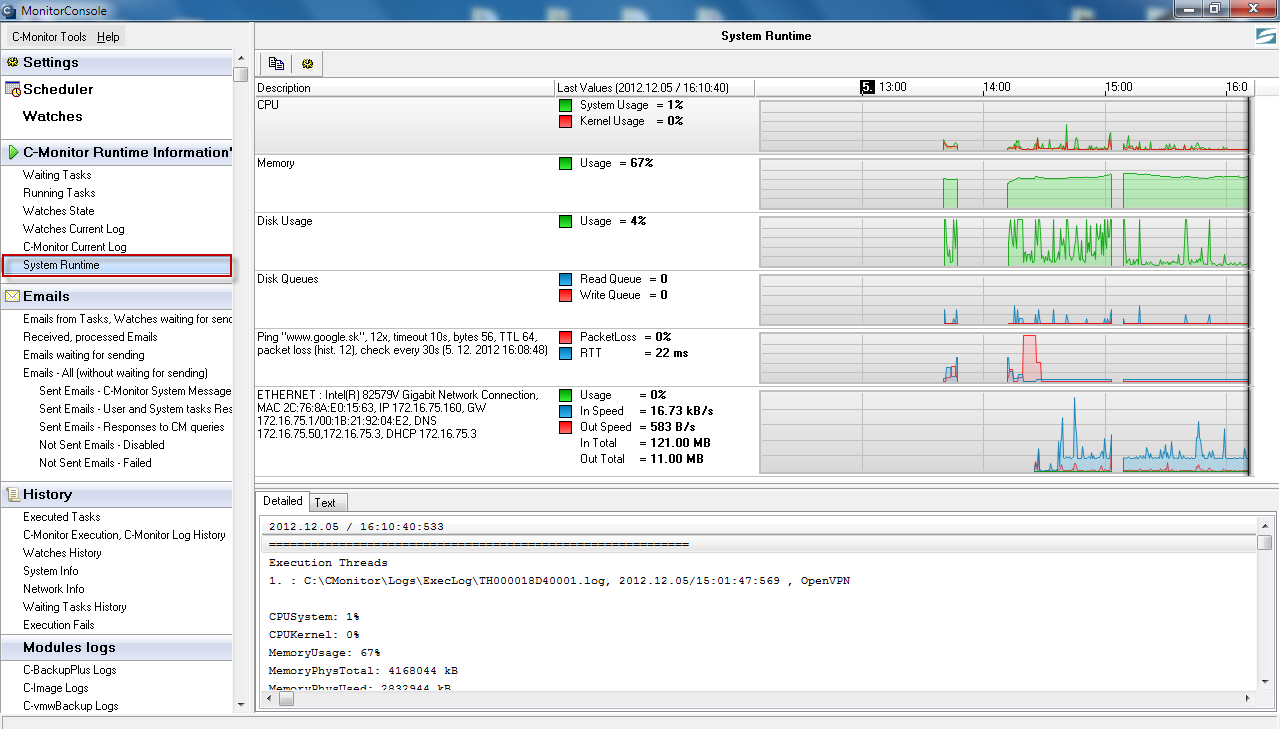Open C-Monitor Execution, C-Monitor Log History
Screen dimensions: 1280x729
point(125,535)
